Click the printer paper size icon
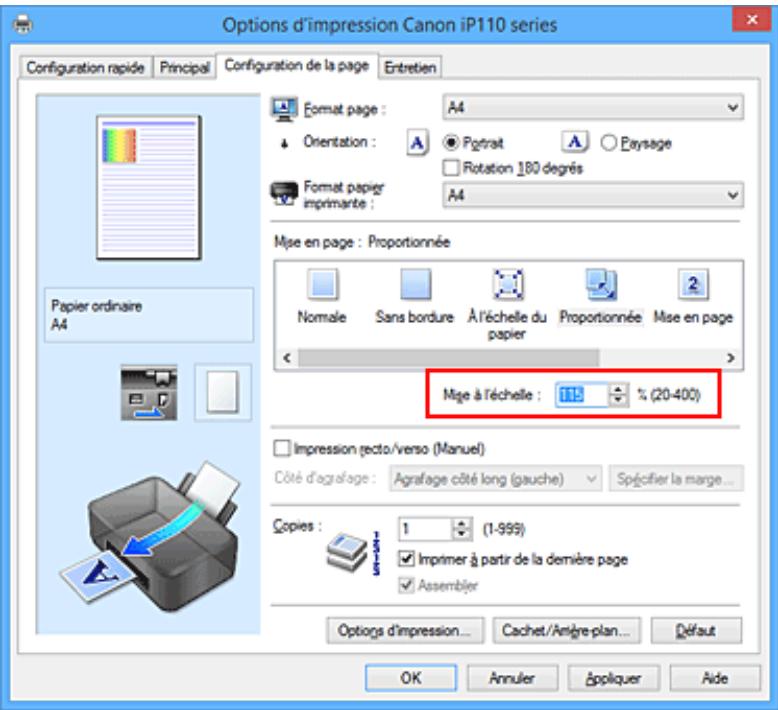This screenshot has width=778, height=710. [x=284, y=194]
